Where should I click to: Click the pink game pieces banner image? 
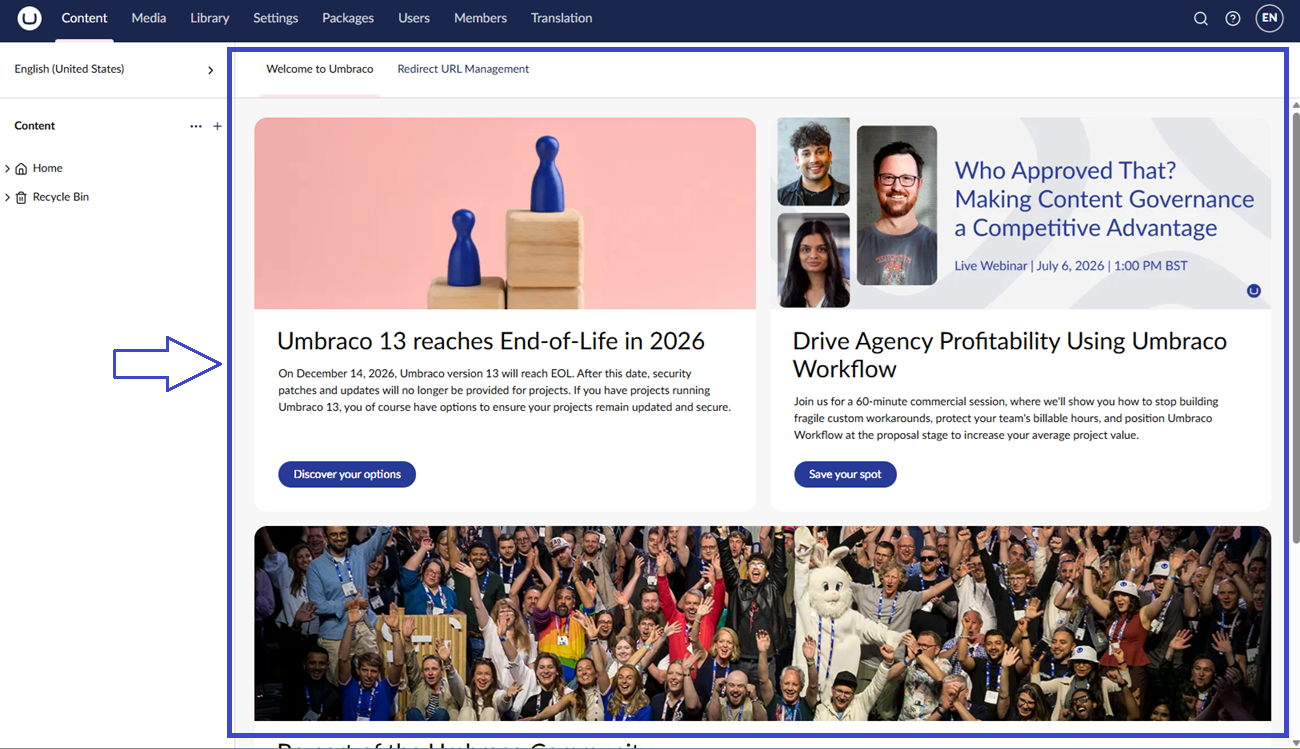coord(505,213)
